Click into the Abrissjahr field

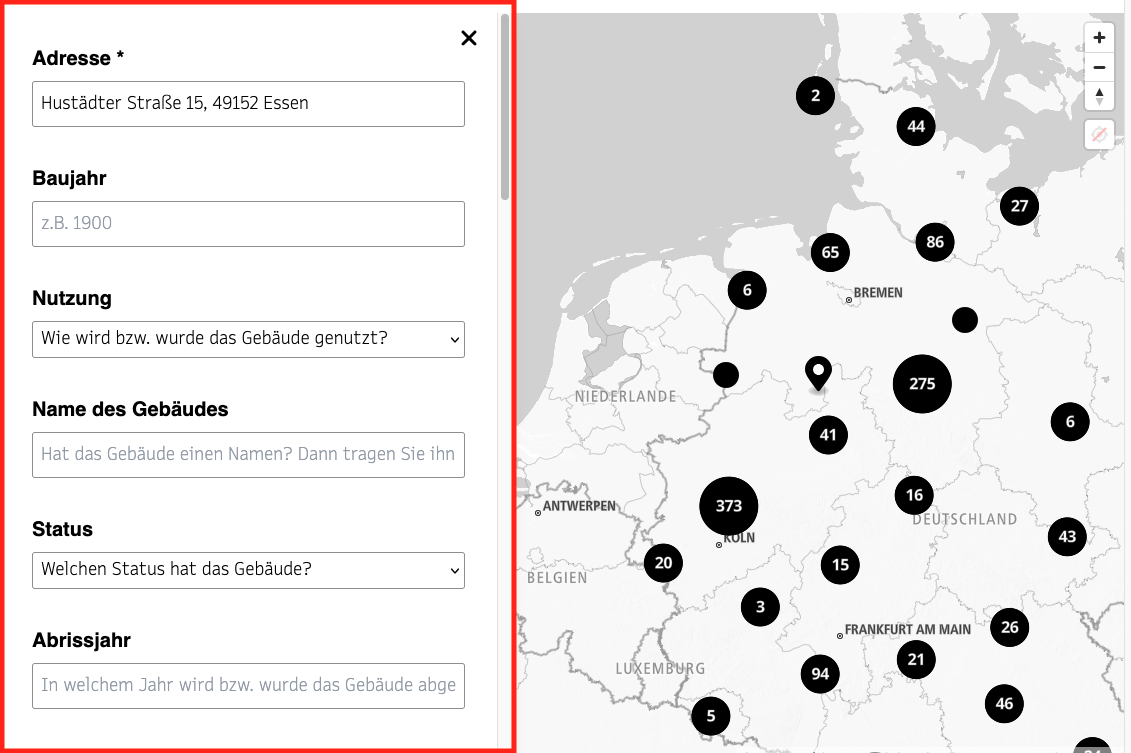pyautogui.click(x=248, y=685)
